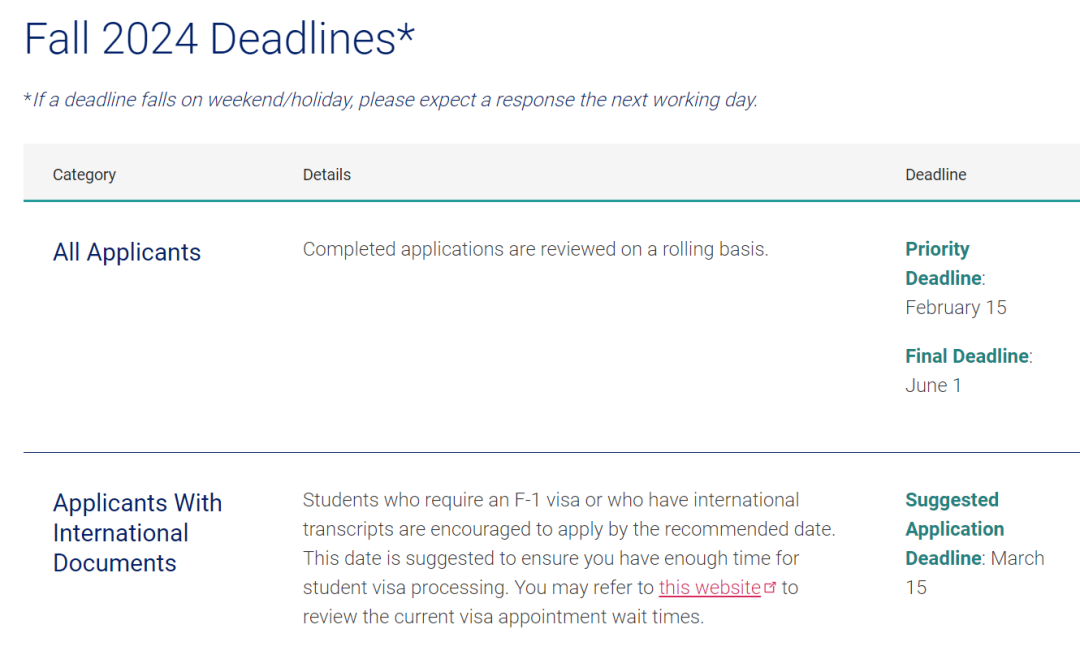Click the F-1 visa paragraph's first line
Viewport: 1080px width, 672px height.
[x=551, y=500]
